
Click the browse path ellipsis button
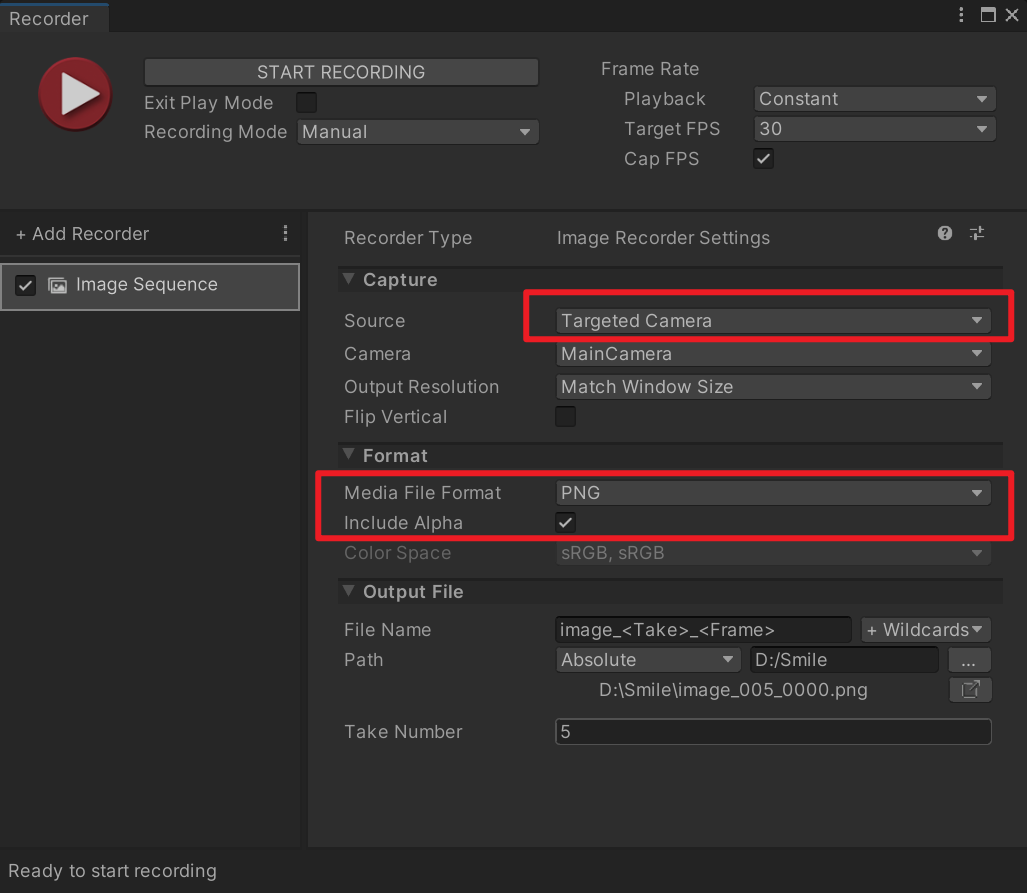coord(969,660)
